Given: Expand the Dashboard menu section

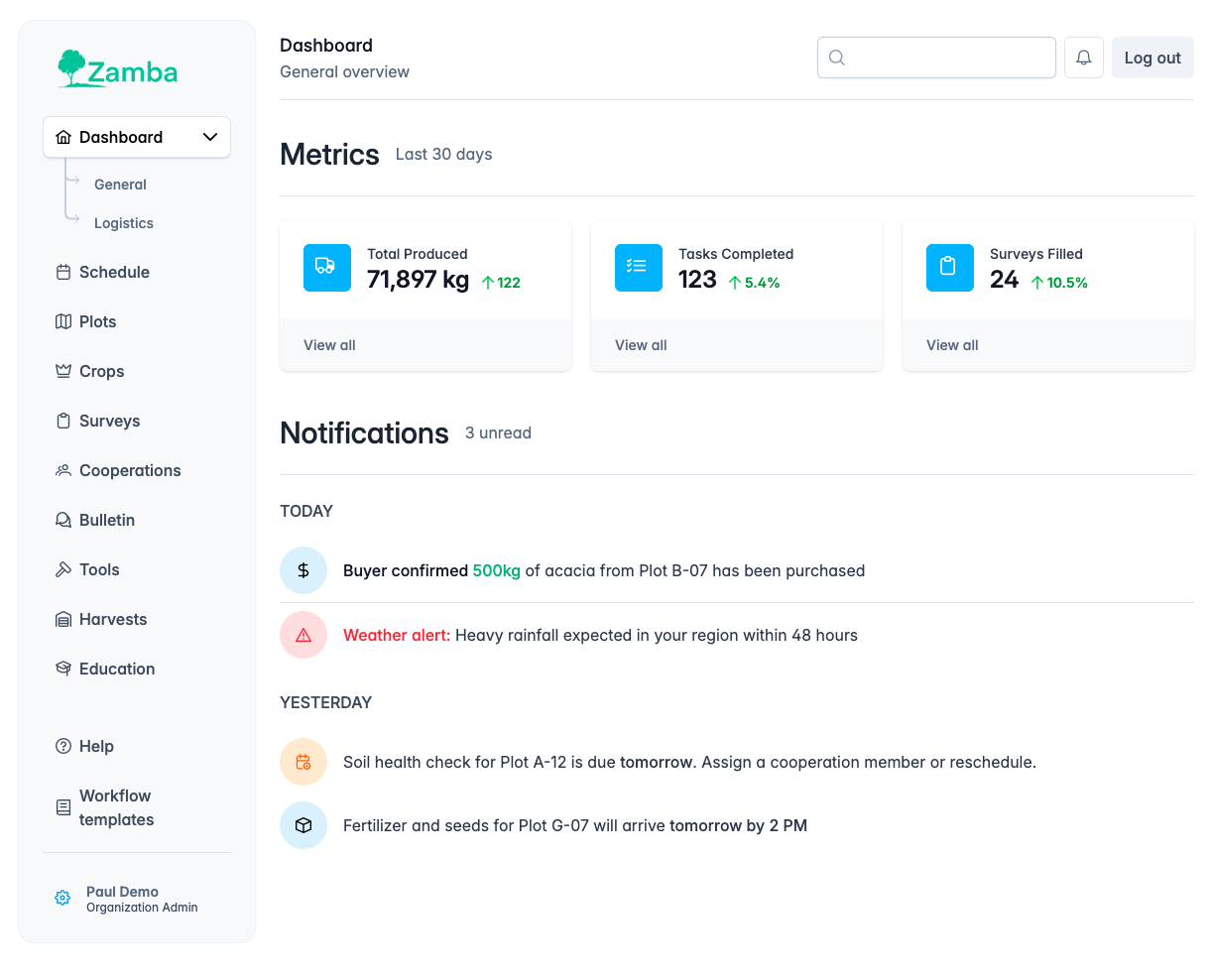Looking at the screenshot, I should click(x=121, y=137).
